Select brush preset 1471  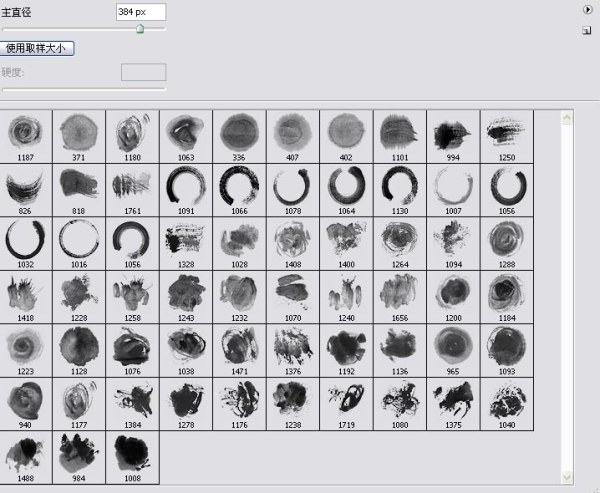(x=239, y=347)
